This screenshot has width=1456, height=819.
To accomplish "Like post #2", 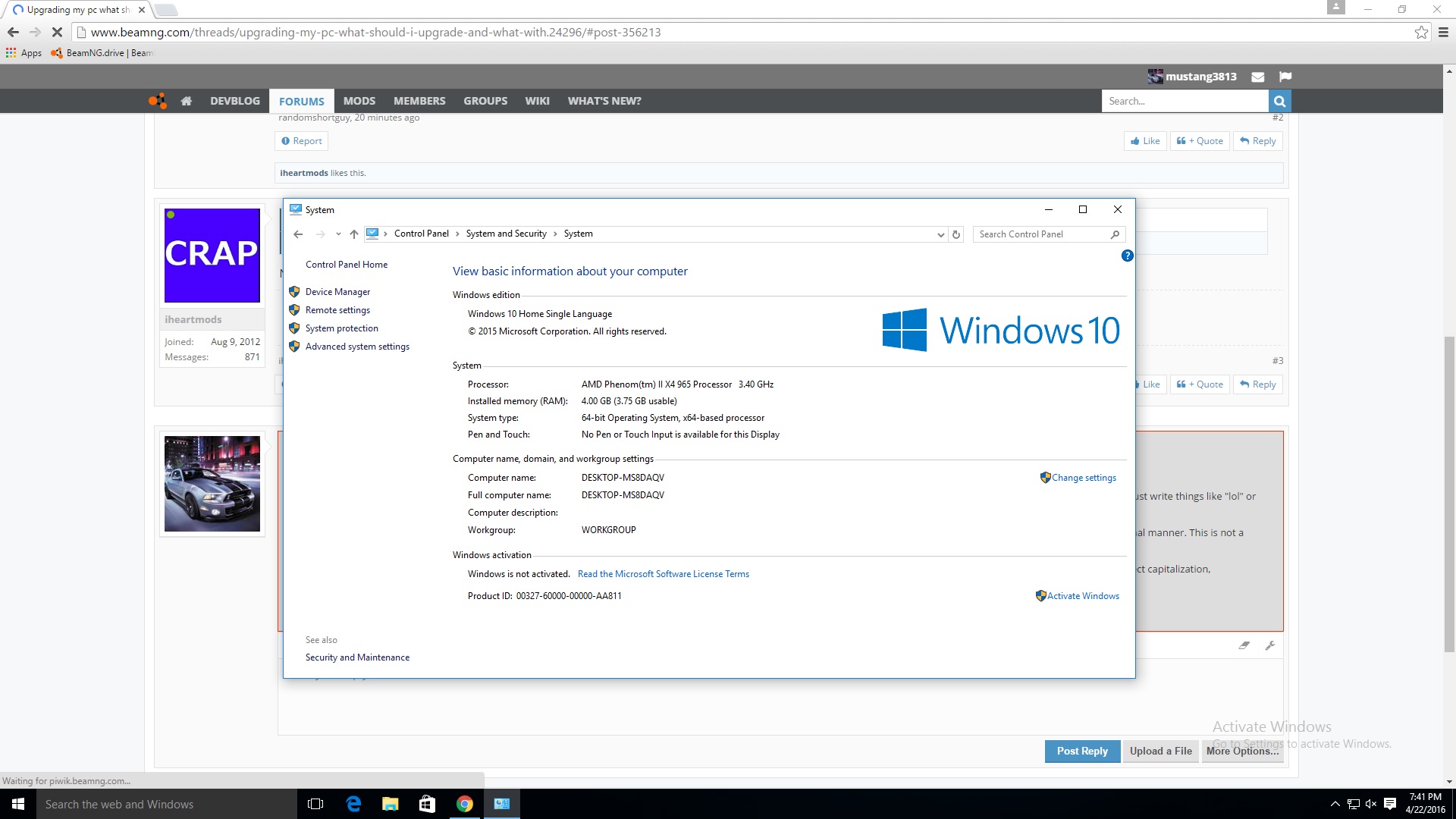I will tap(1145, 141).
